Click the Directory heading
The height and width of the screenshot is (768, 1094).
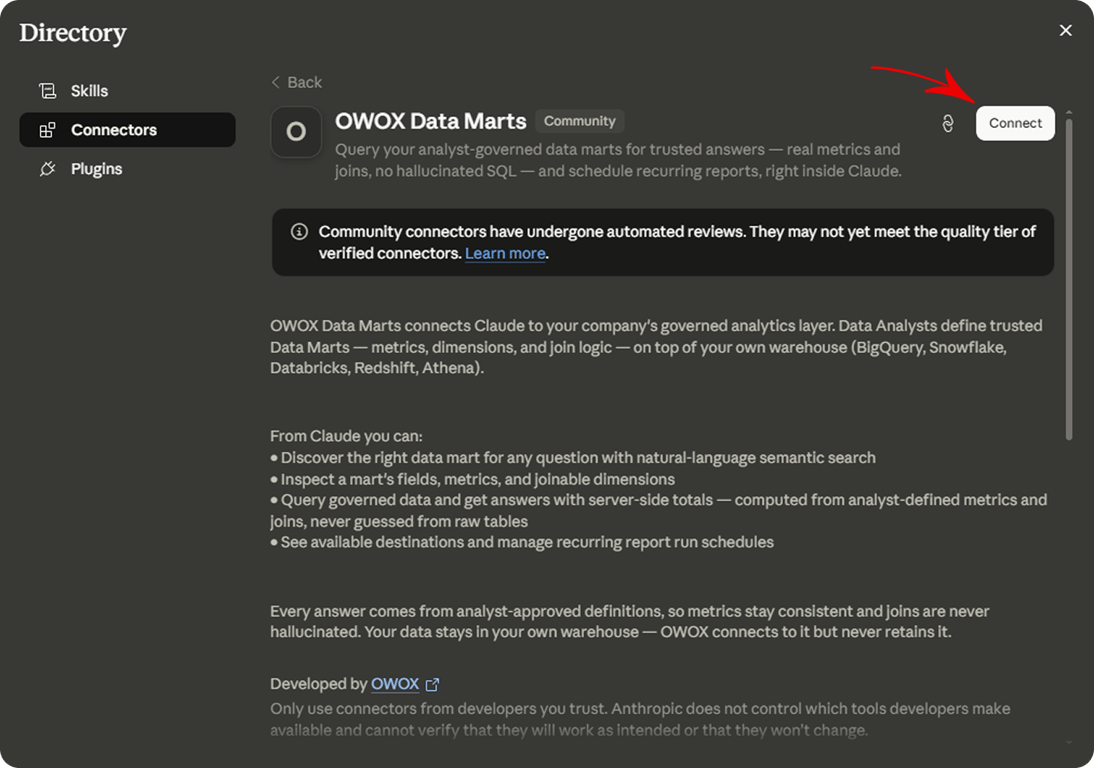pos(73,33)
